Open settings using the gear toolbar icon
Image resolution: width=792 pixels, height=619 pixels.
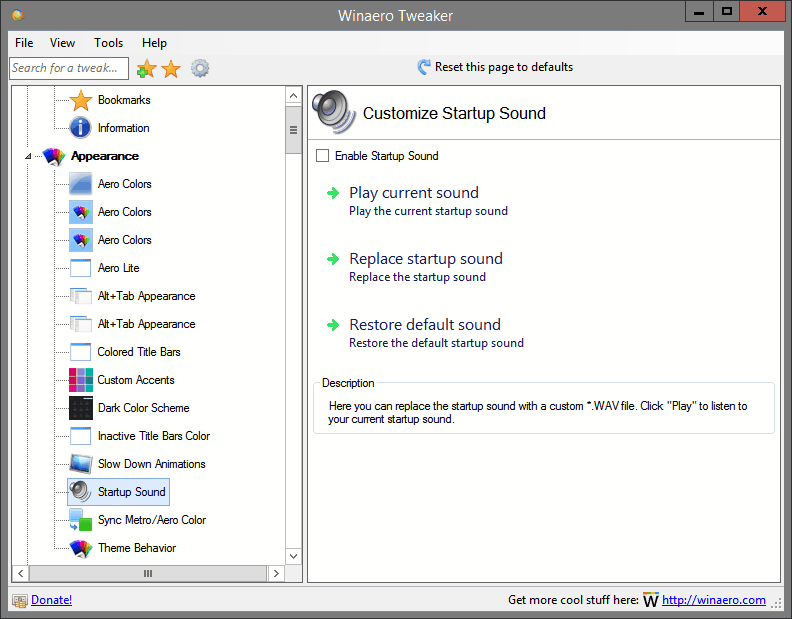(x=200, y=68)
